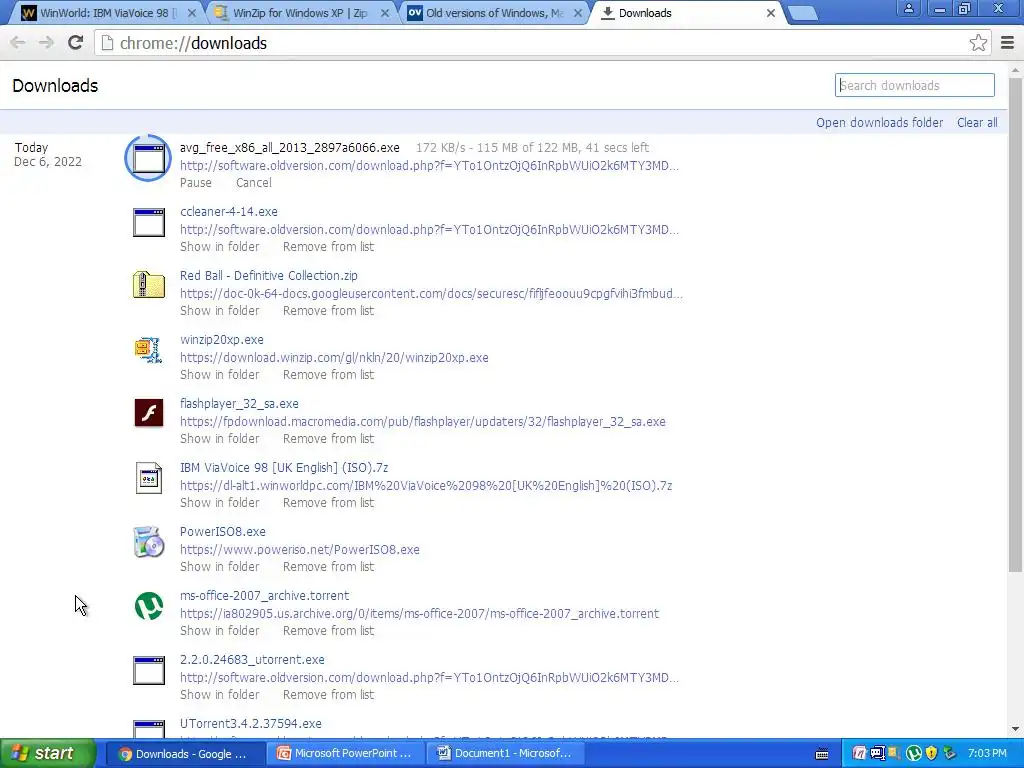Open Red Ball - Definitive Collection.zip name link
Screen dimensions: 1024x768
point(268,276)
